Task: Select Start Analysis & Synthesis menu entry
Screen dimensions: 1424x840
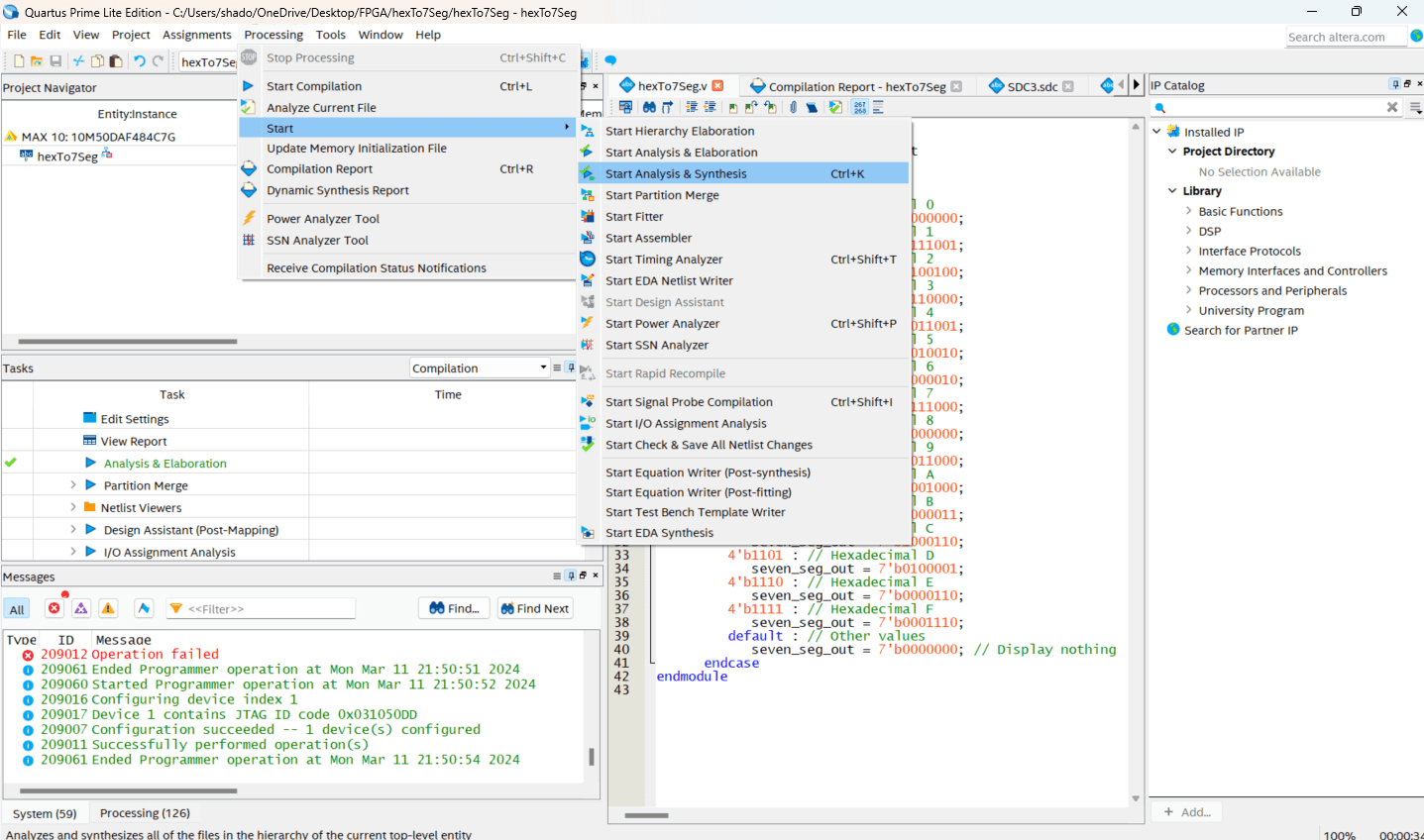Action: (x=743, y=173)
